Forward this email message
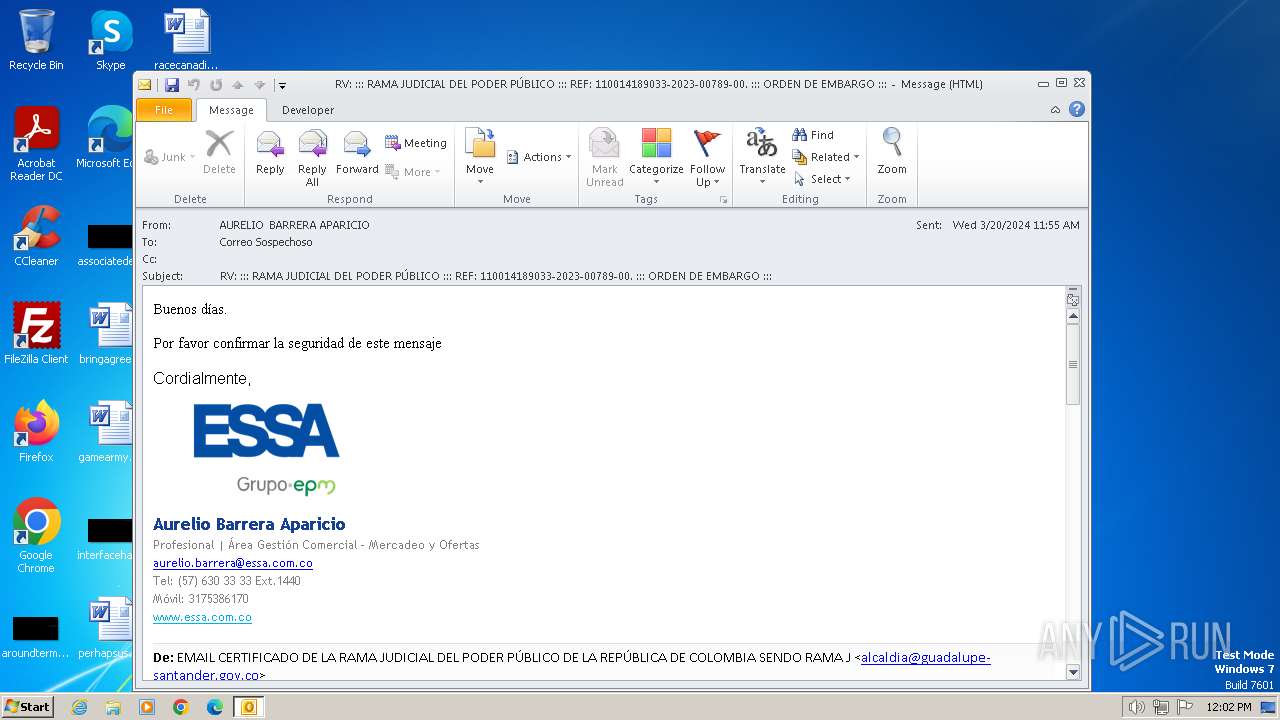1280x720 pixels. [357, 155]
